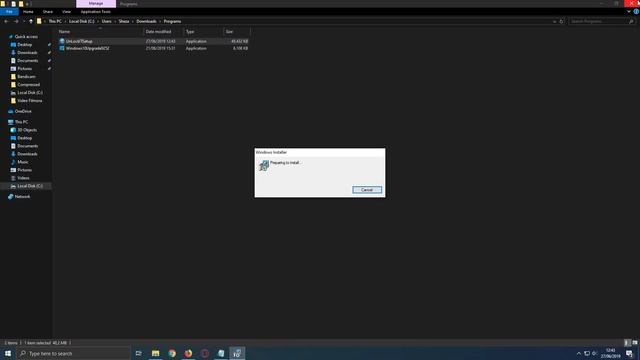Open pinned Pictures under Quick access
This screenshot has height=360, width=640.
click(24, 69)
